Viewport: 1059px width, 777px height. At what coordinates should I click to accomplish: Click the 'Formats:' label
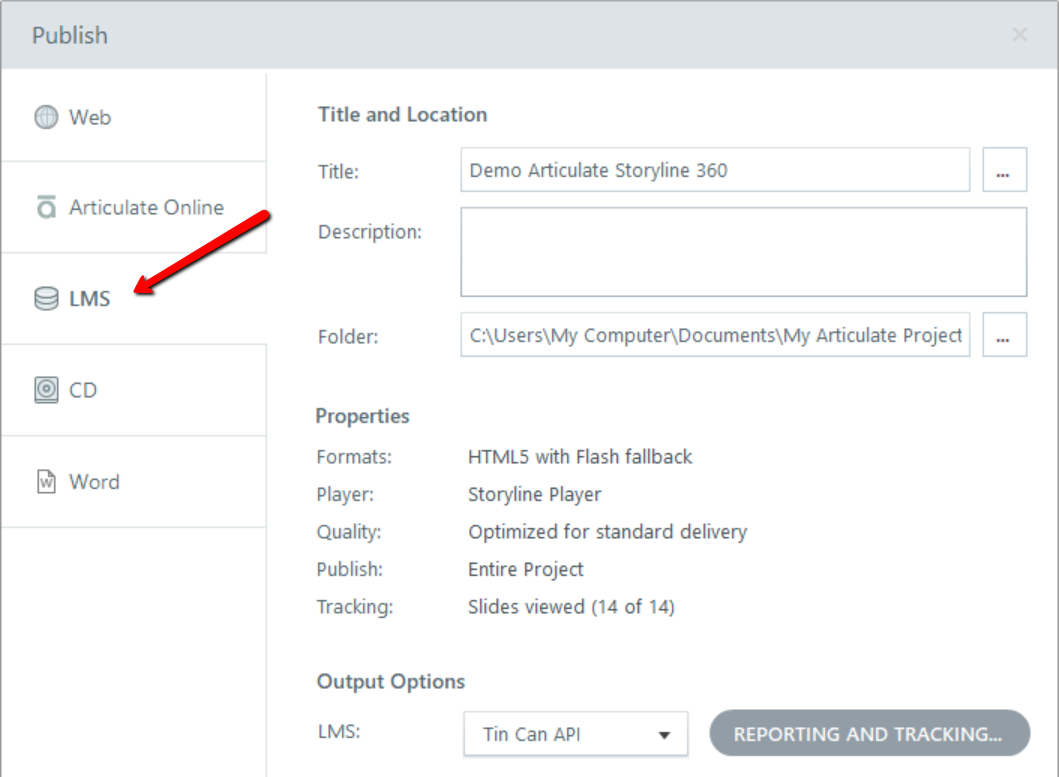(x=354, y=457)
